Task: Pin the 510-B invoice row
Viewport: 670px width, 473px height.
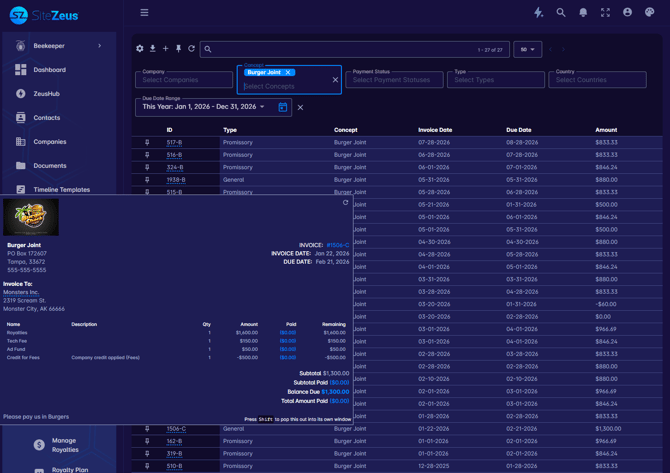Action: (147, 466)
